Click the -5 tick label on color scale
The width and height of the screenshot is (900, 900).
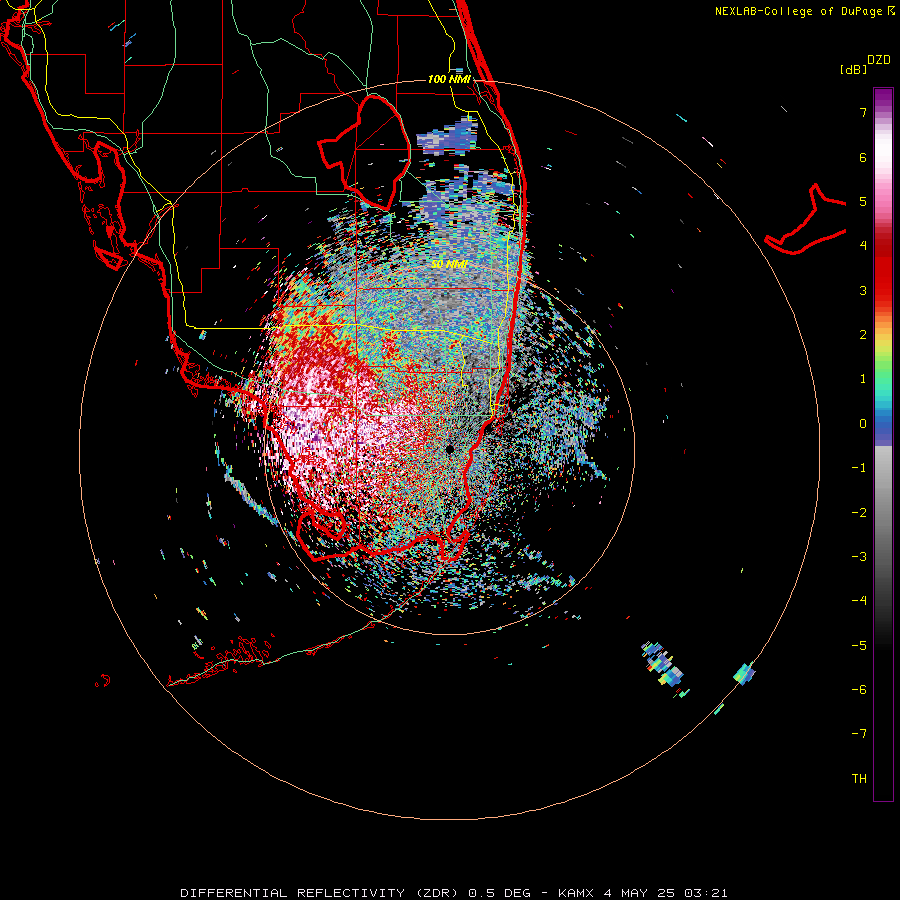tap(859, 646)
